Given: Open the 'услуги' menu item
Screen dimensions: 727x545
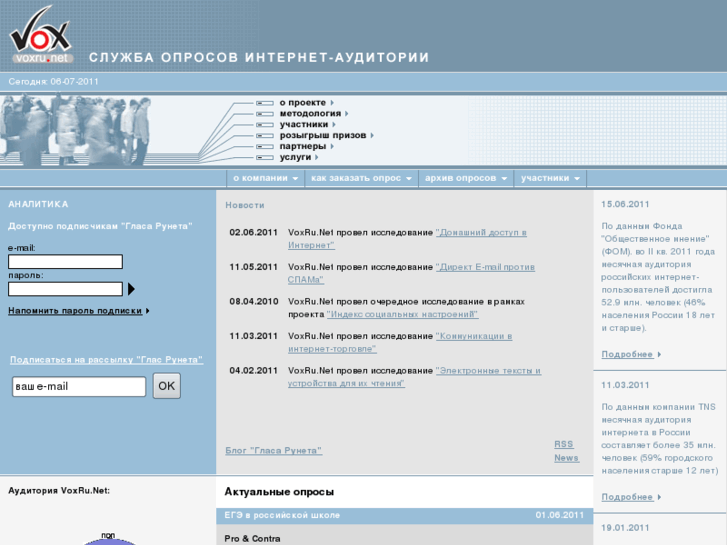Looking at the screenshot, I should [295, 157].
